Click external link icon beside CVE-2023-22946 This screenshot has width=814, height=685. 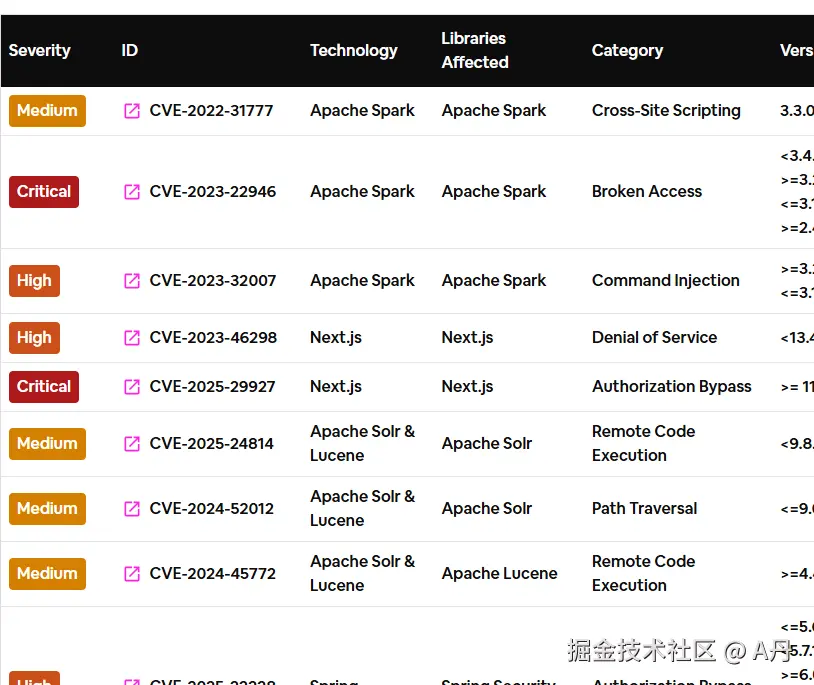(132, 192)
